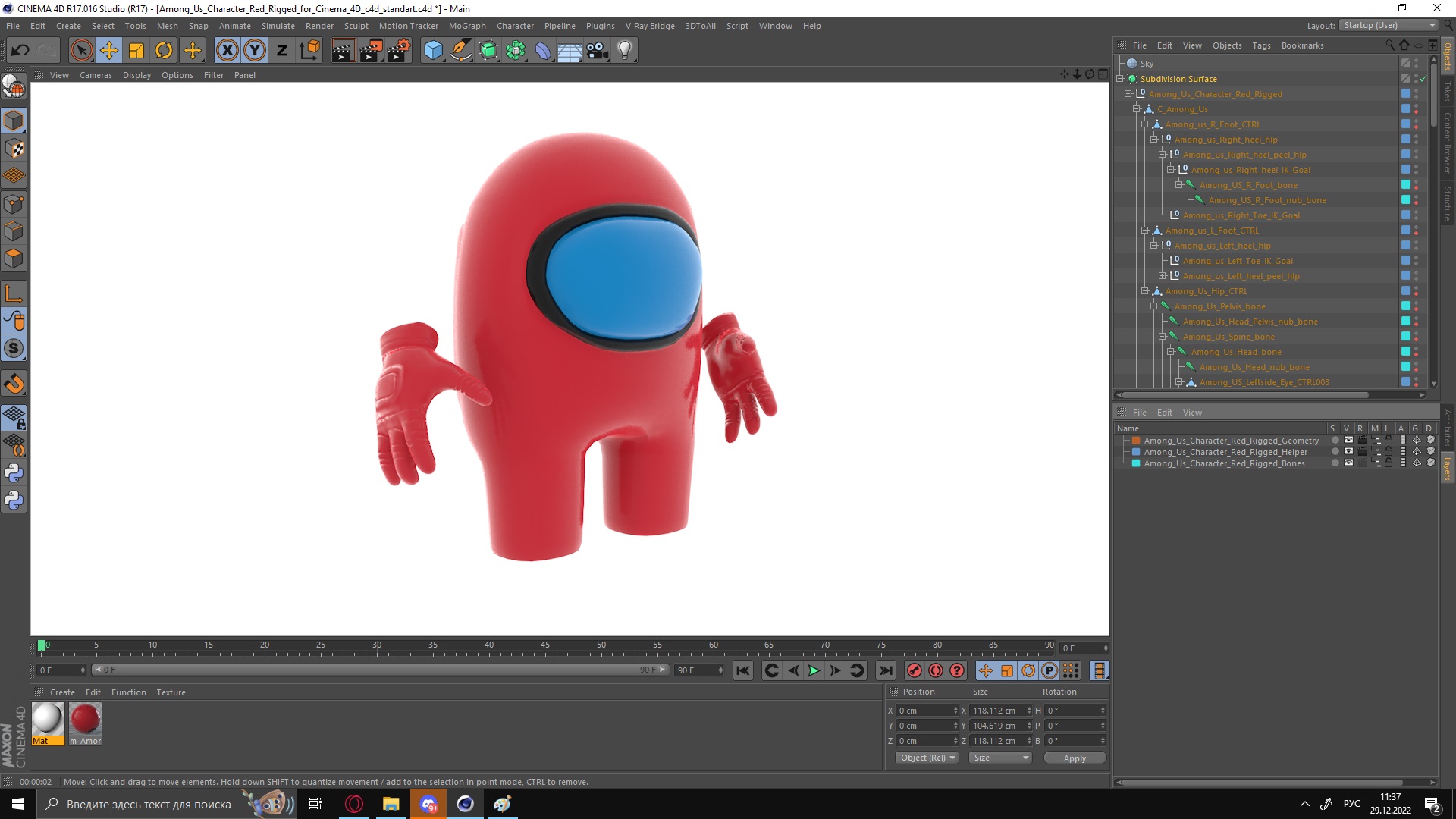
Task: Expand Among_us_Left_heel_peel_hlp node
Action: [1162, 276]
